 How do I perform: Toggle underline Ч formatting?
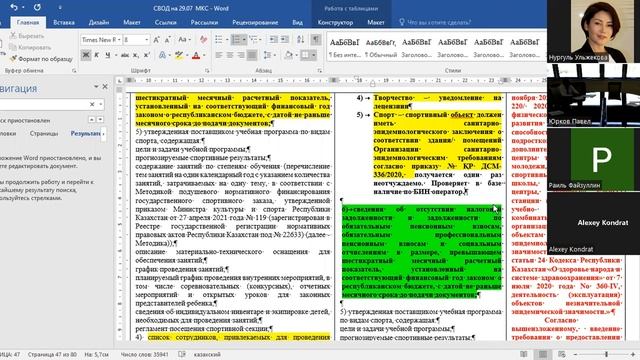point(108,55)
